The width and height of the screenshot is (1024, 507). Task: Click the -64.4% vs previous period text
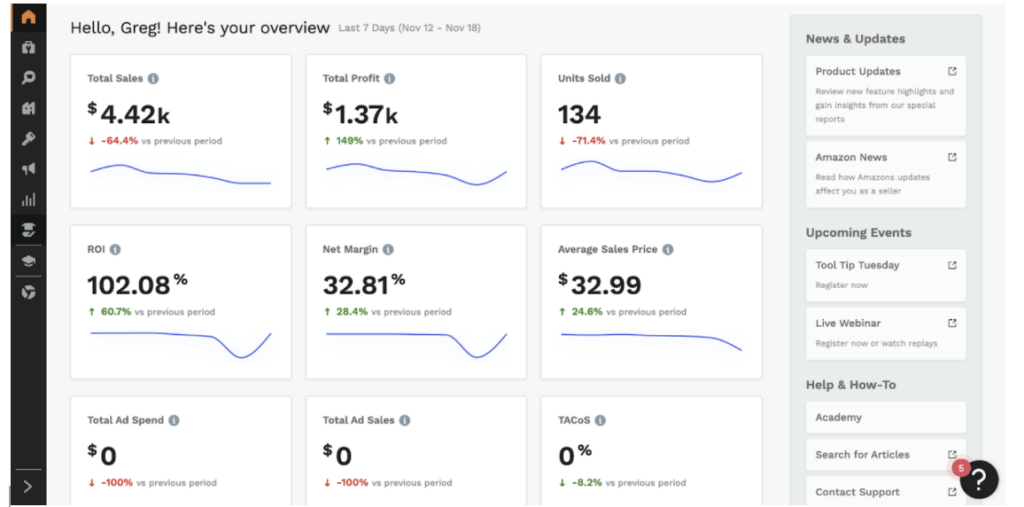point(155,140)
